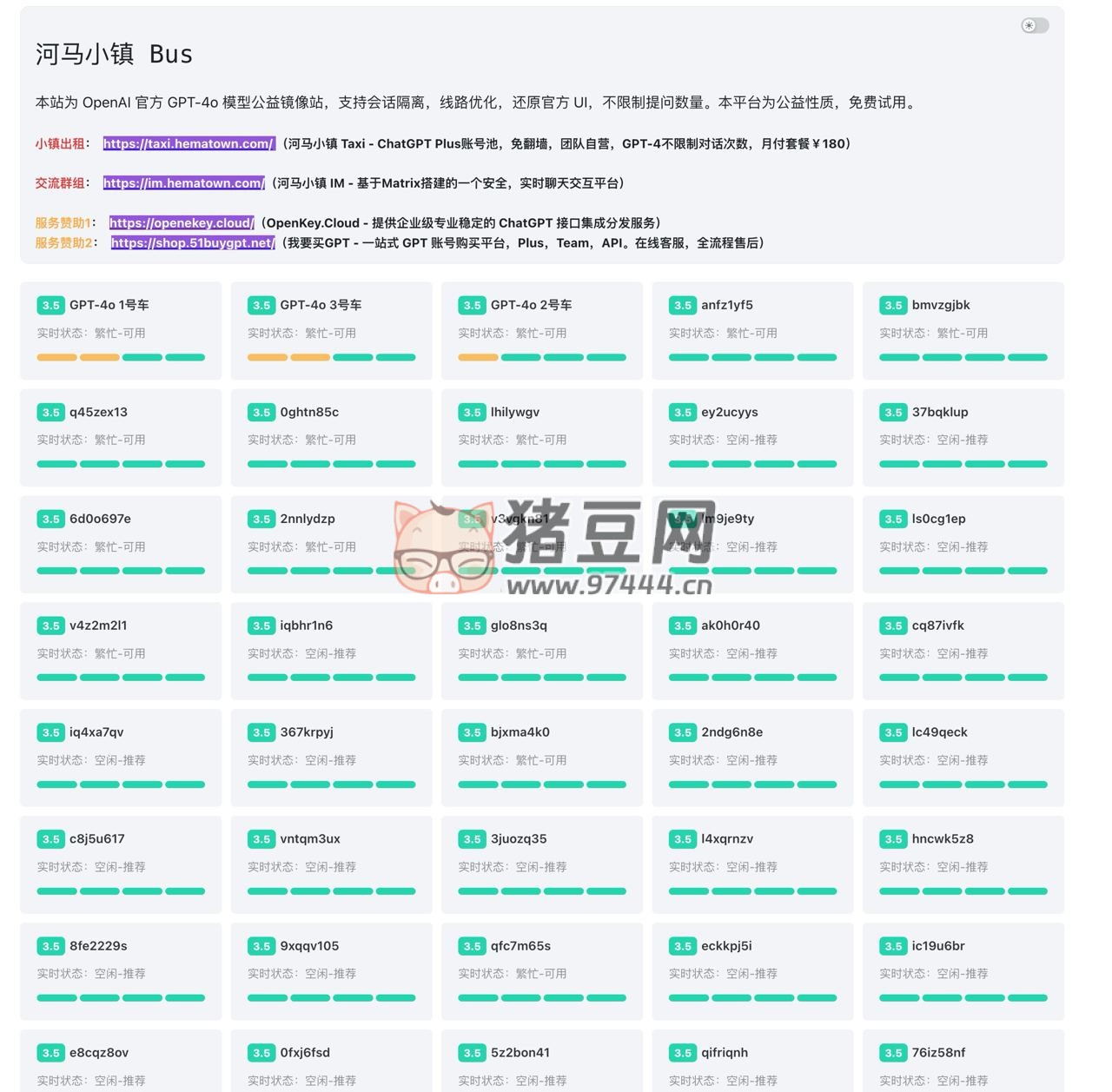1112x1092 pixels.
Task: Open the shop.51buygpt.net purchase link
Action: click(x=191, y=243)
